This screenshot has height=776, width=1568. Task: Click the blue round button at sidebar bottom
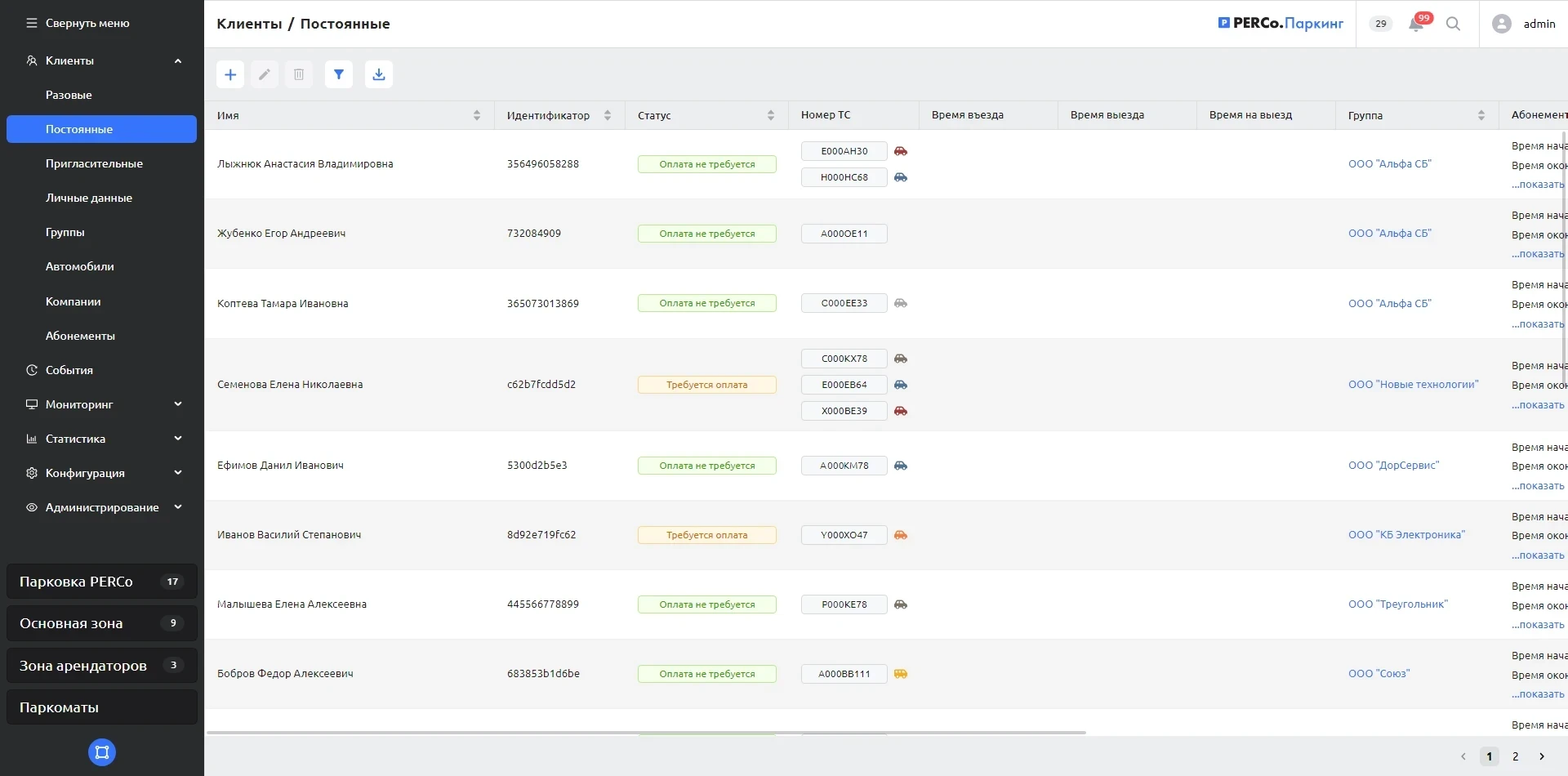[102, 752]
